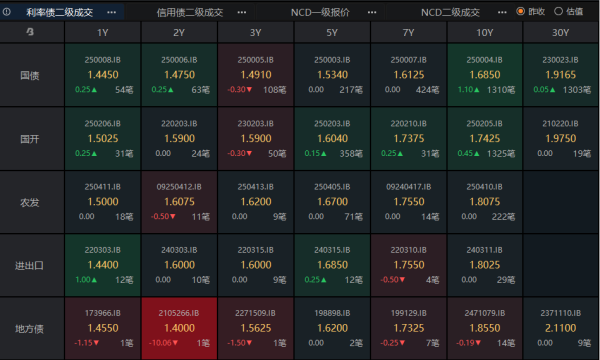Open the red 2105266.IB cell
Screen dimensions: 600x360
point(179,329)
